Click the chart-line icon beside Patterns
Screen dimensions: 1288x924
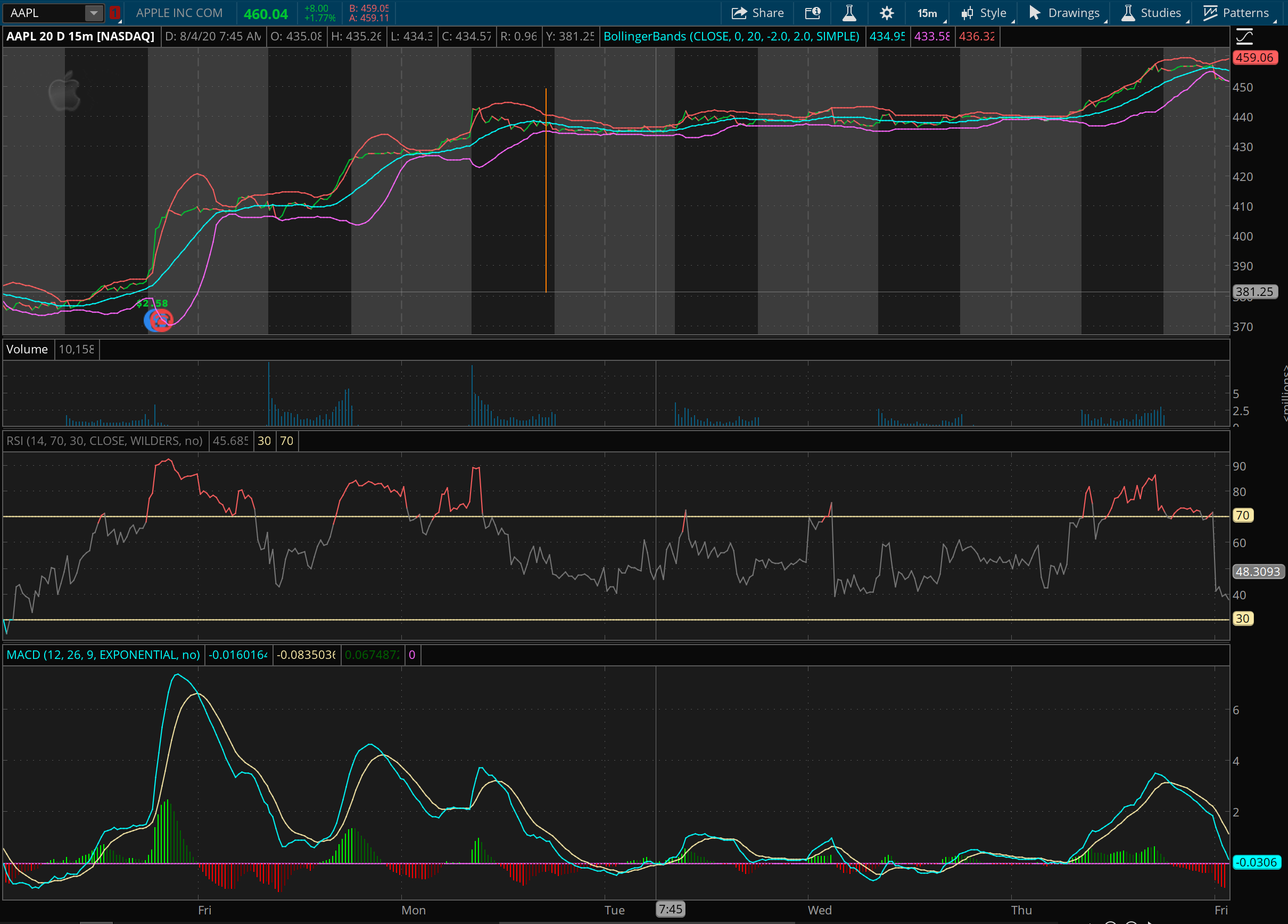click(1210, 13)
